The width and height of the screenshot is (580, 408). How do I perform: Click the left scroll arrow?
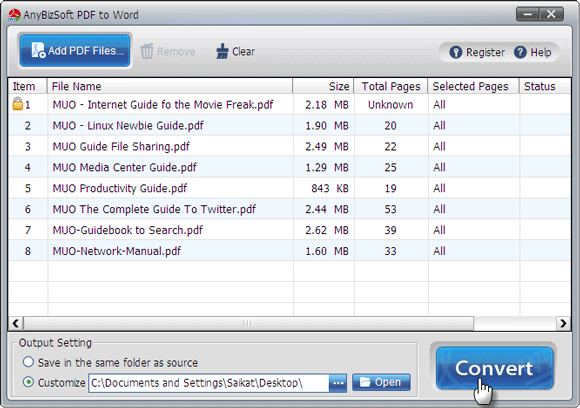click(16, 323)
